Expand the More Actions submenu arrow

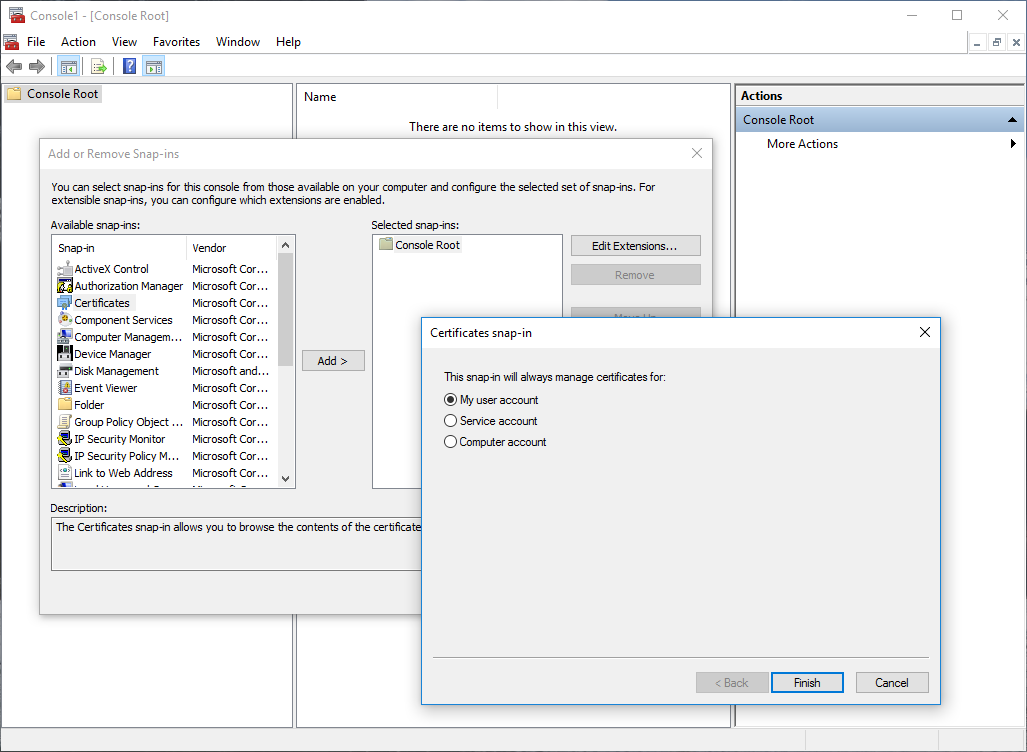pyautogui.click(x=1013, y=144)
